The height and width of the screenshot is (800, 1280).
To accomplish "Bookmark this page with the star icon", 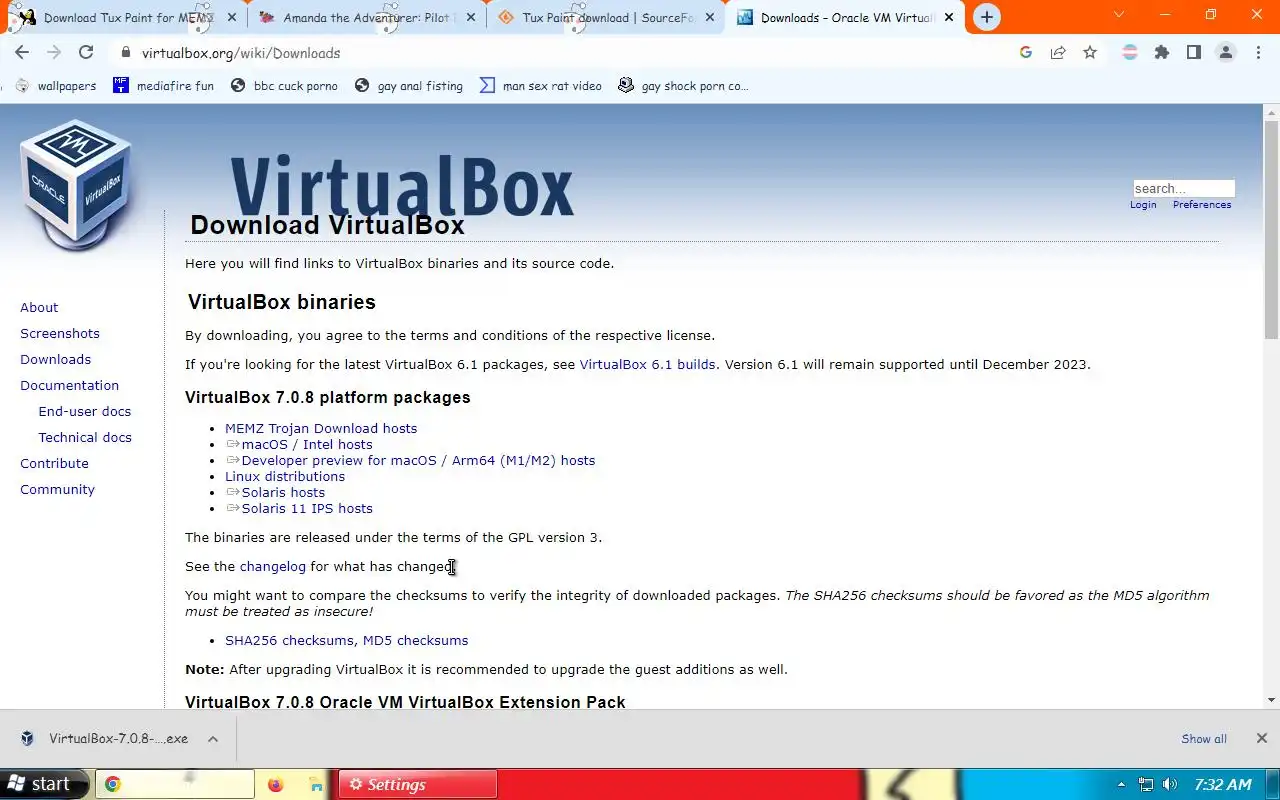I will [1090, 53].
